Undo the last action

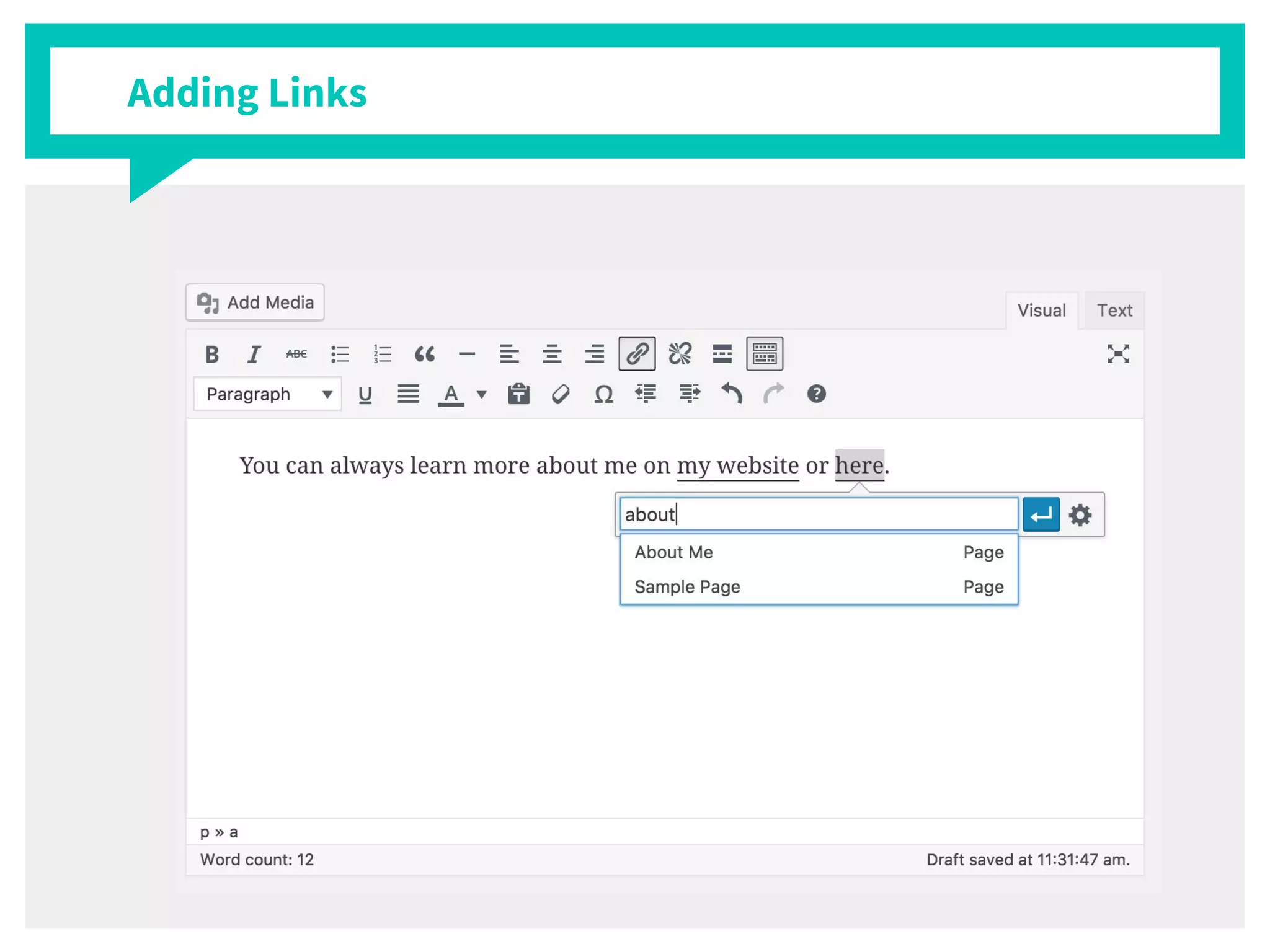click(x=732, y=394)
